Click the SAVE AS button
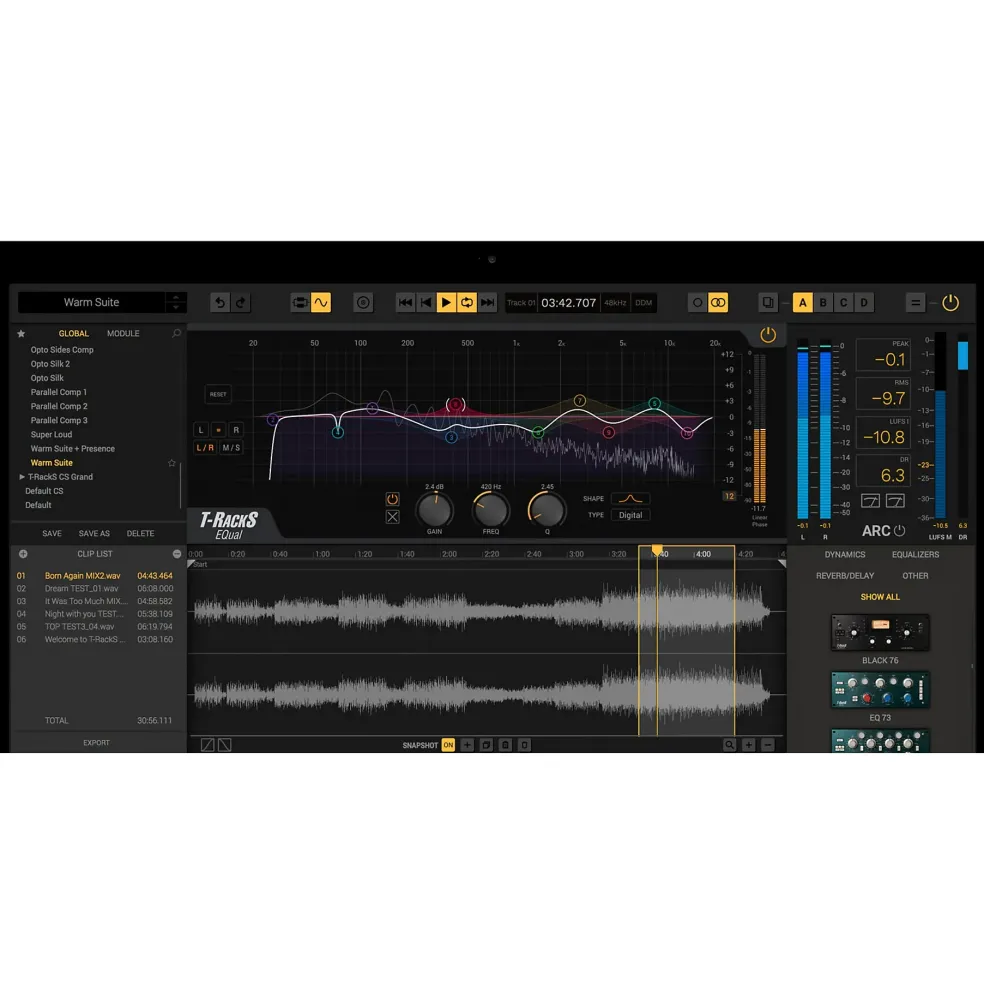984x985 pixels. tap(94, 533)
